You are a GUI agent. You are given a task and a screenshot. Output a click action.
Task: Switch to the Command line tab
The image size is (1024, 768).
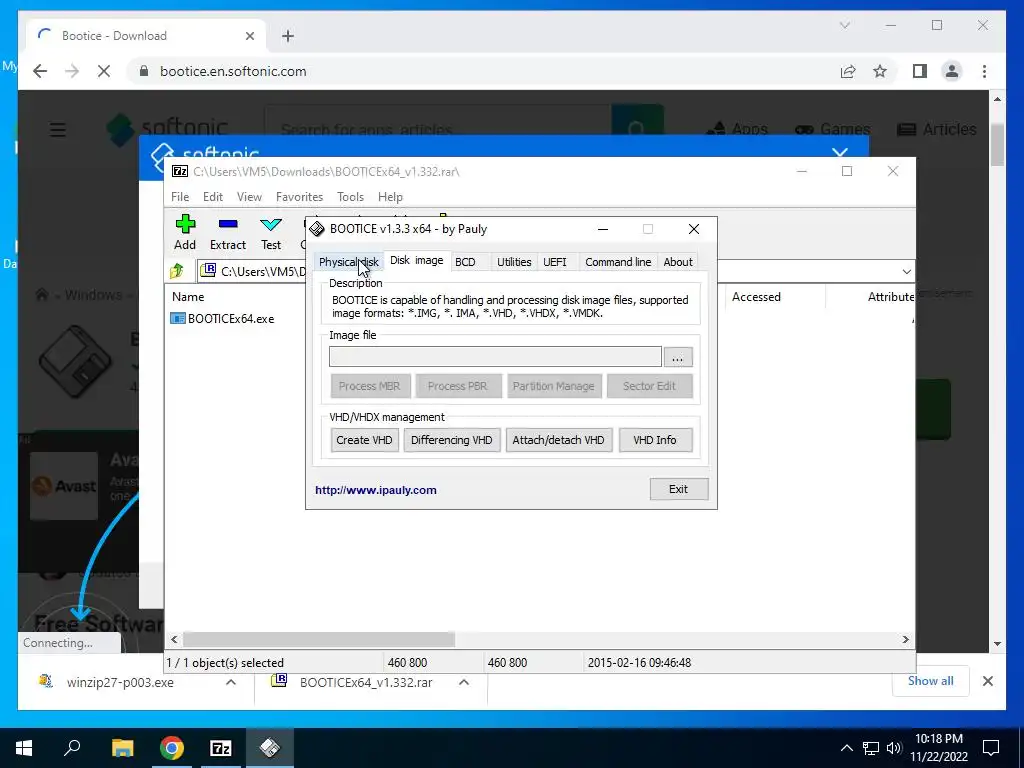[x=618, y=262]
